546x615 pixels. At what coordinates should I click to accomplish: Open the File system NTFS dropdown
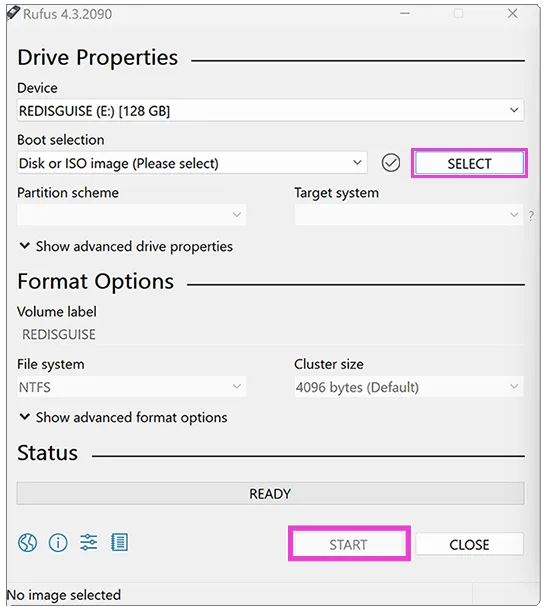pos(131,387)
